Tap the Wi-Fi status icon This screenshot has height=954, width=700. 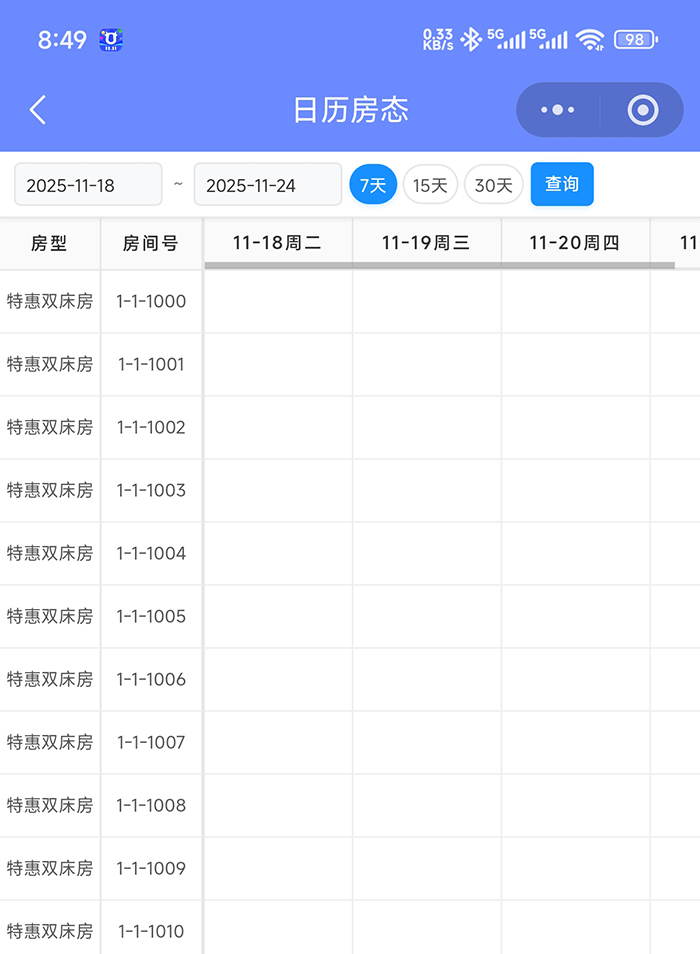(x=590, y=40)
